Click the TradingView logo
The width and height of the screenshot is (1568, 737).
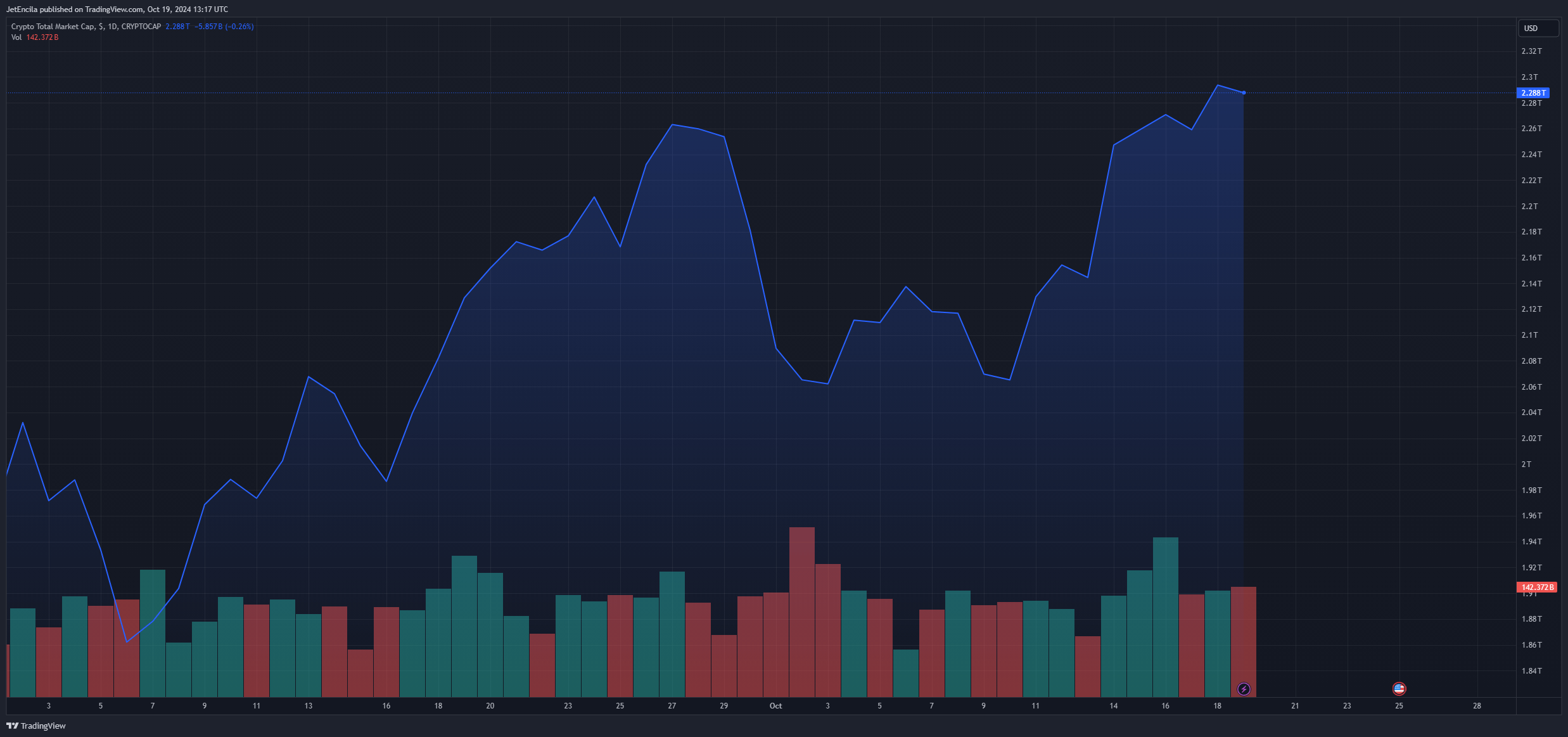click(36, 726)
